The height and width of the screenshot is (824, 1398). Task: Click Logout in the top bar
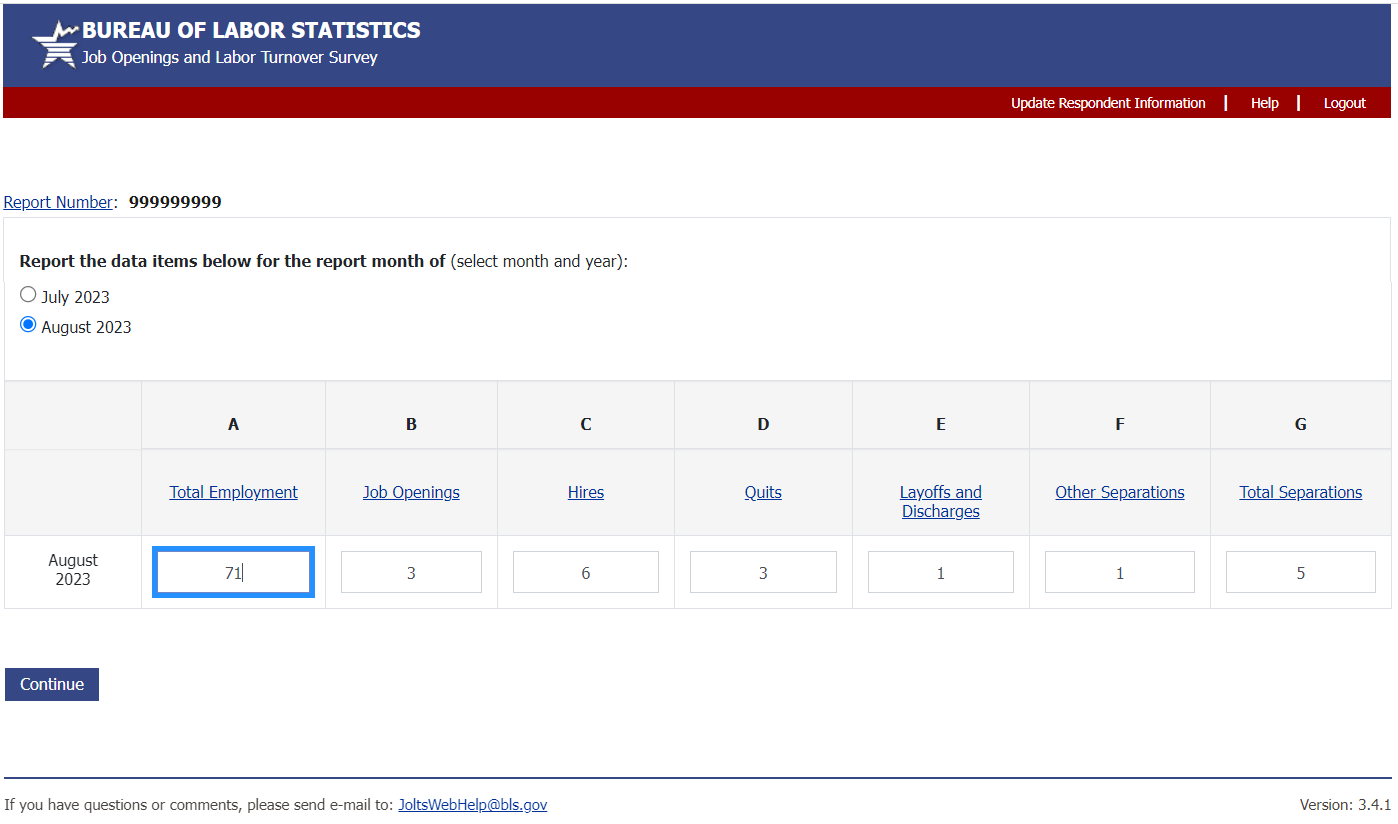pos(1344,103)
